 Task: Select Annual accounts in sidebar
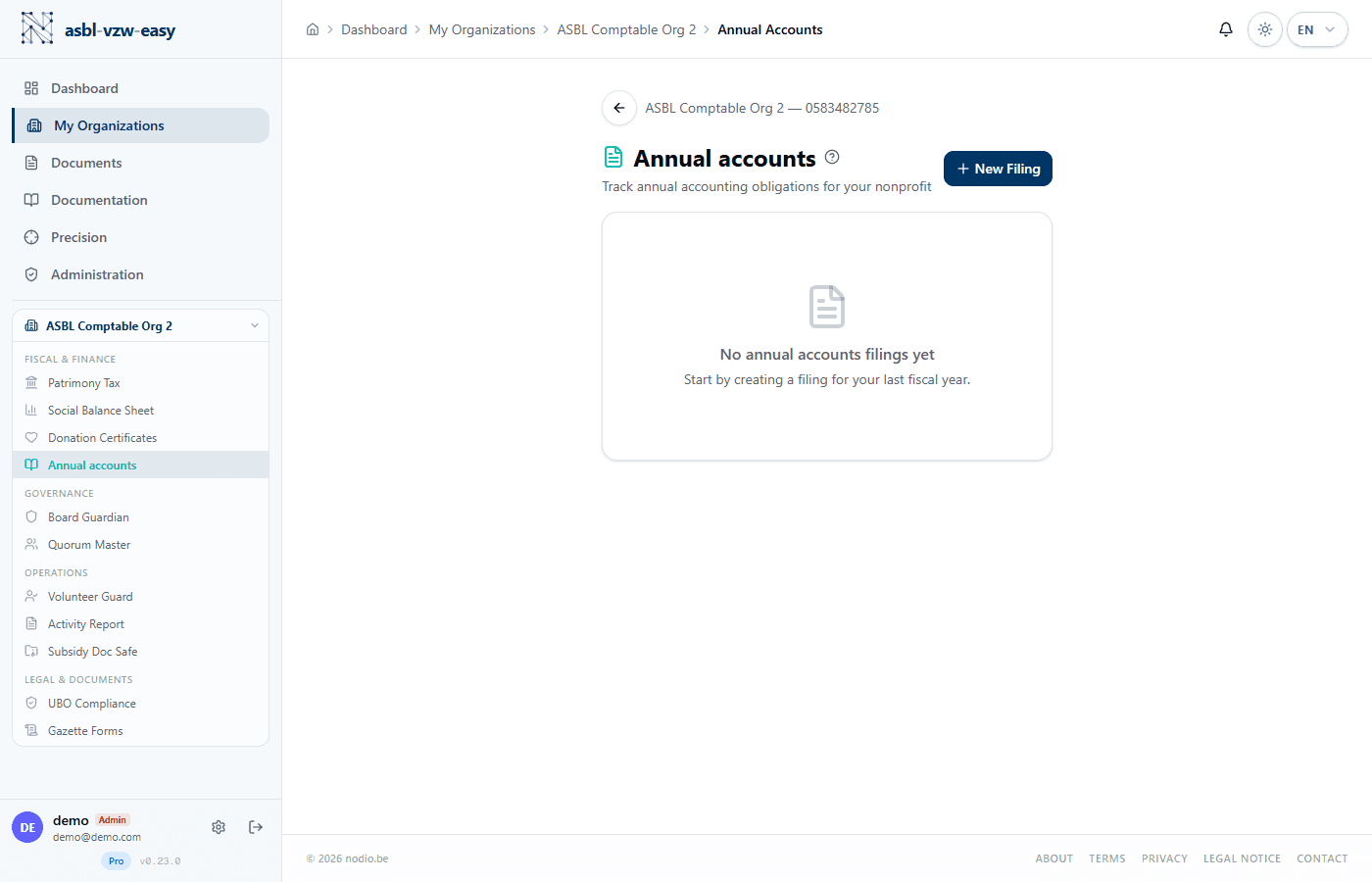pyautogui.click(x=141, y=465)
